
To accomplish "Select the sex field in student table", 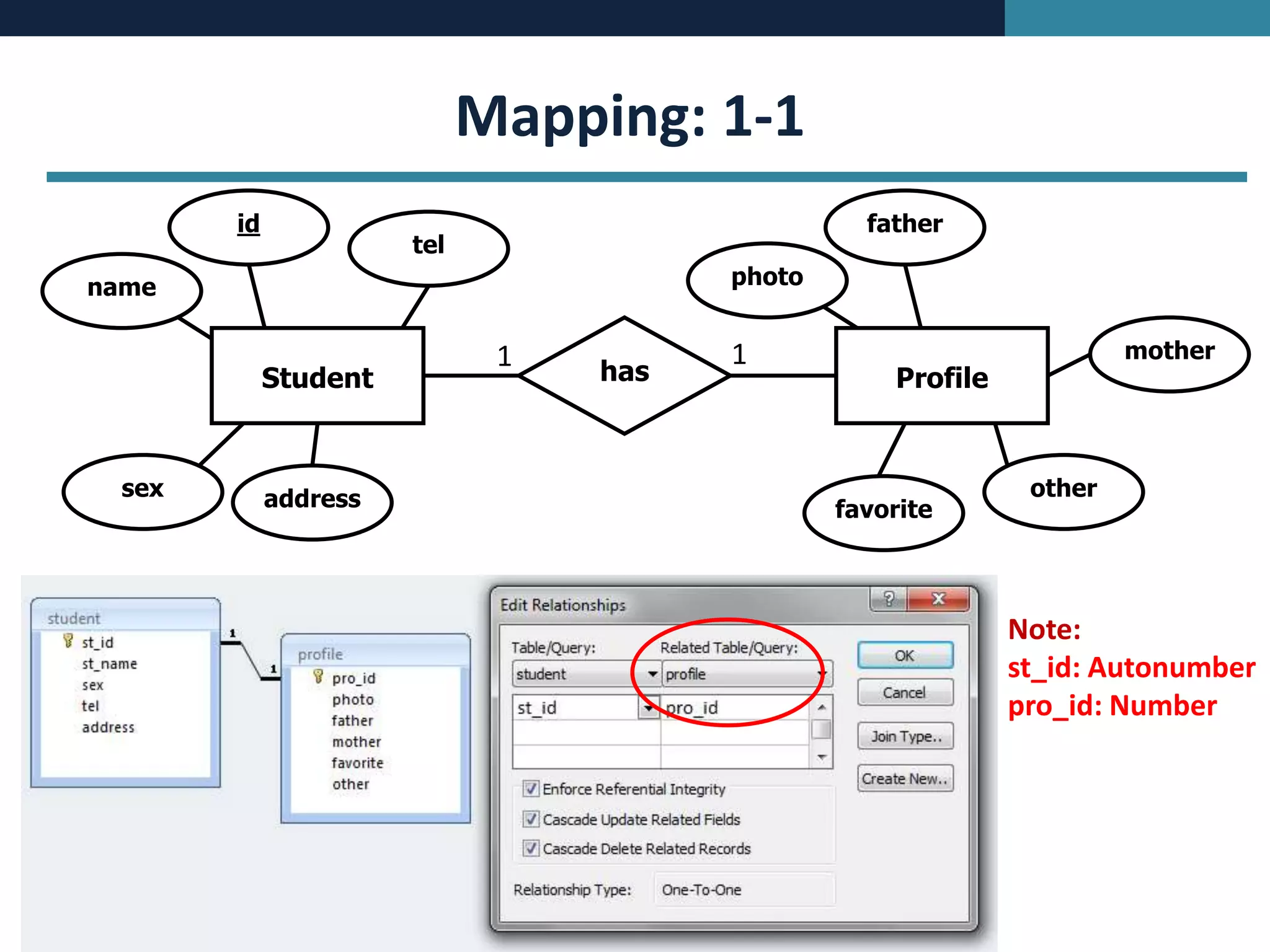I will point(92,685).
